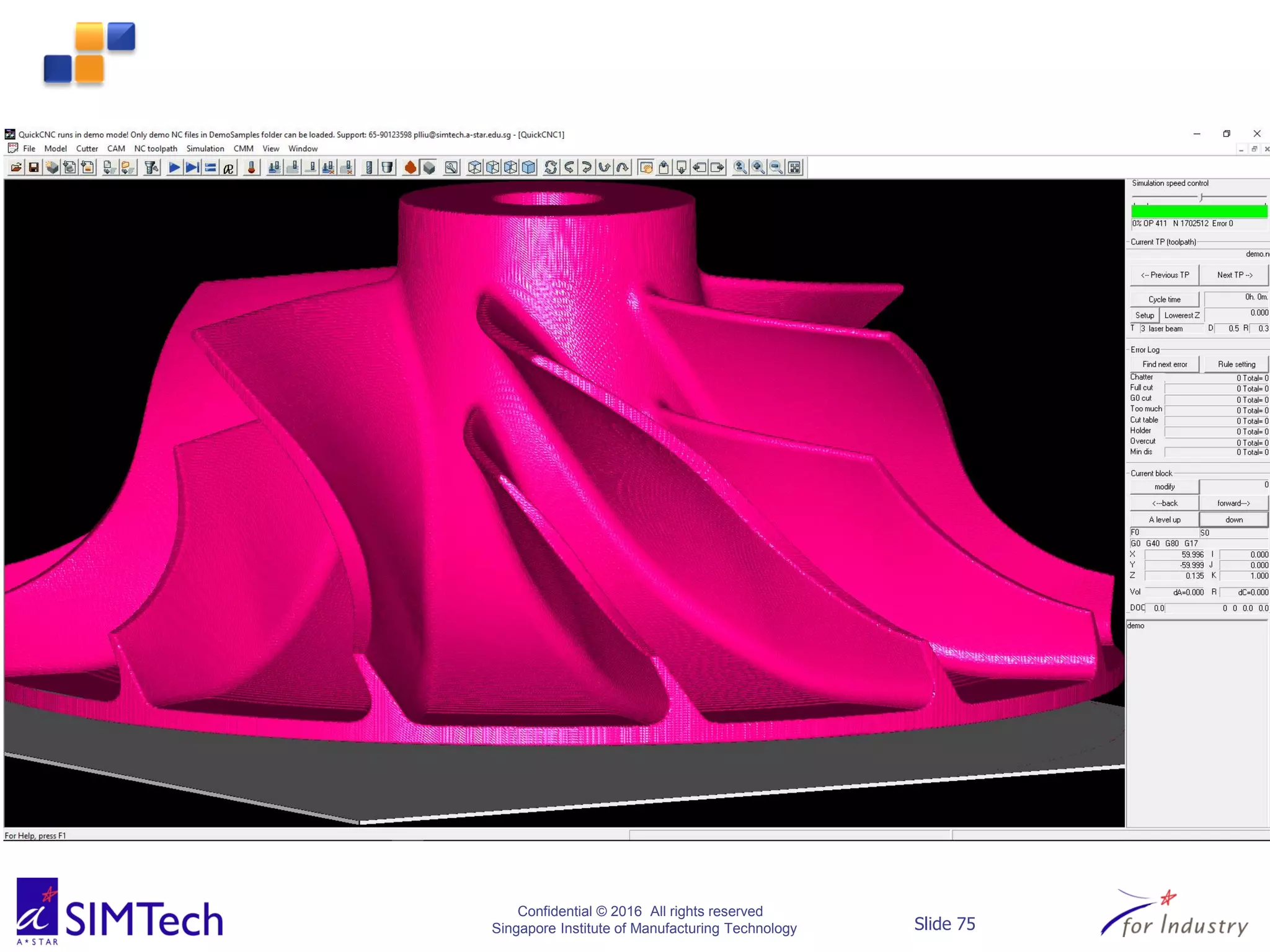Click the X coordinate value field
The width and height of the screenshot is (1270, 952).
[x=1175, y=555]
